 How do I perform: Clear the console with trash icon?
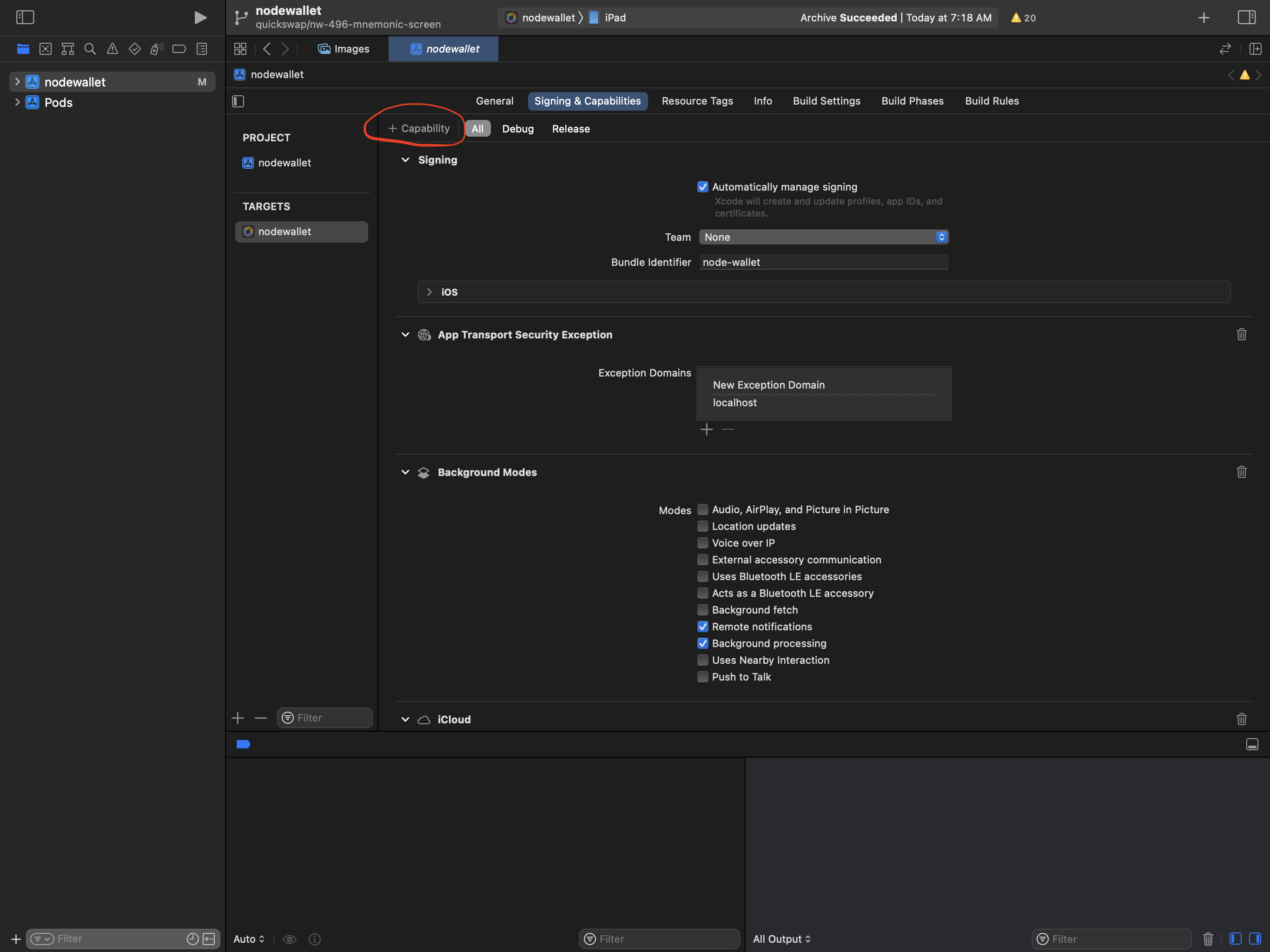pos(1208,939)
